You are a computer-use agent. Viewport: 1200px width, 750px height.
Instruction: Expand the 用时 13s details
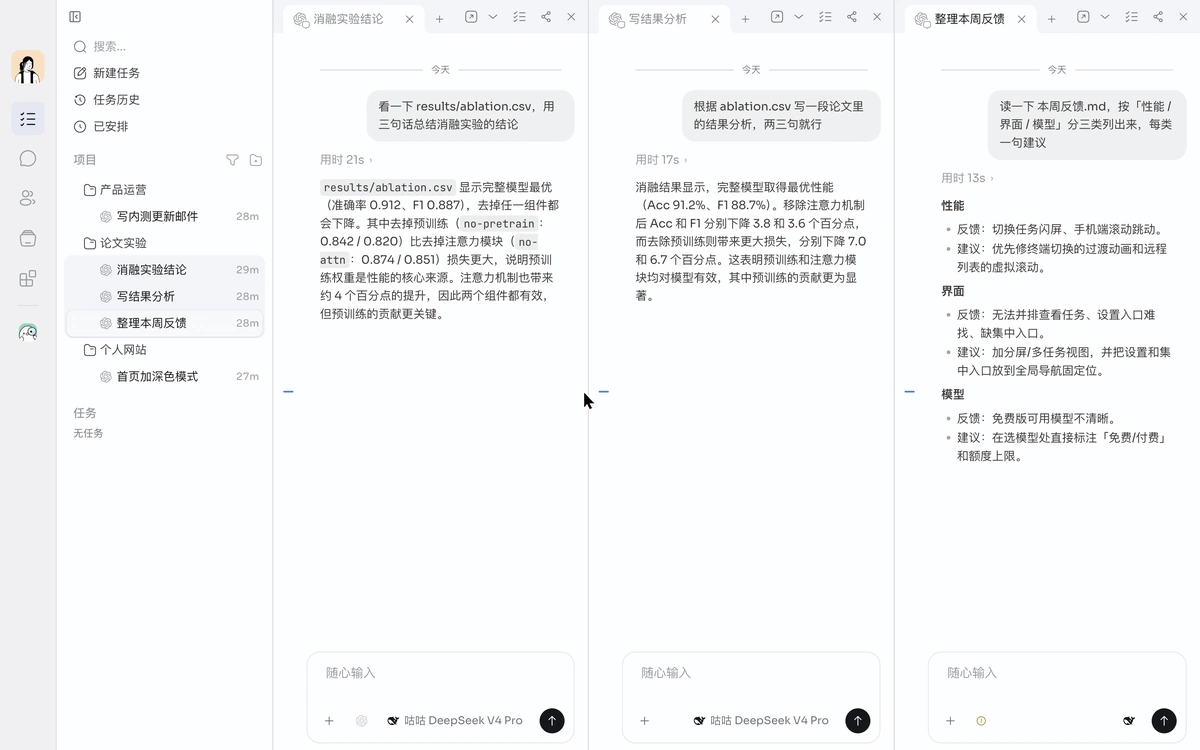click(967, 178)
